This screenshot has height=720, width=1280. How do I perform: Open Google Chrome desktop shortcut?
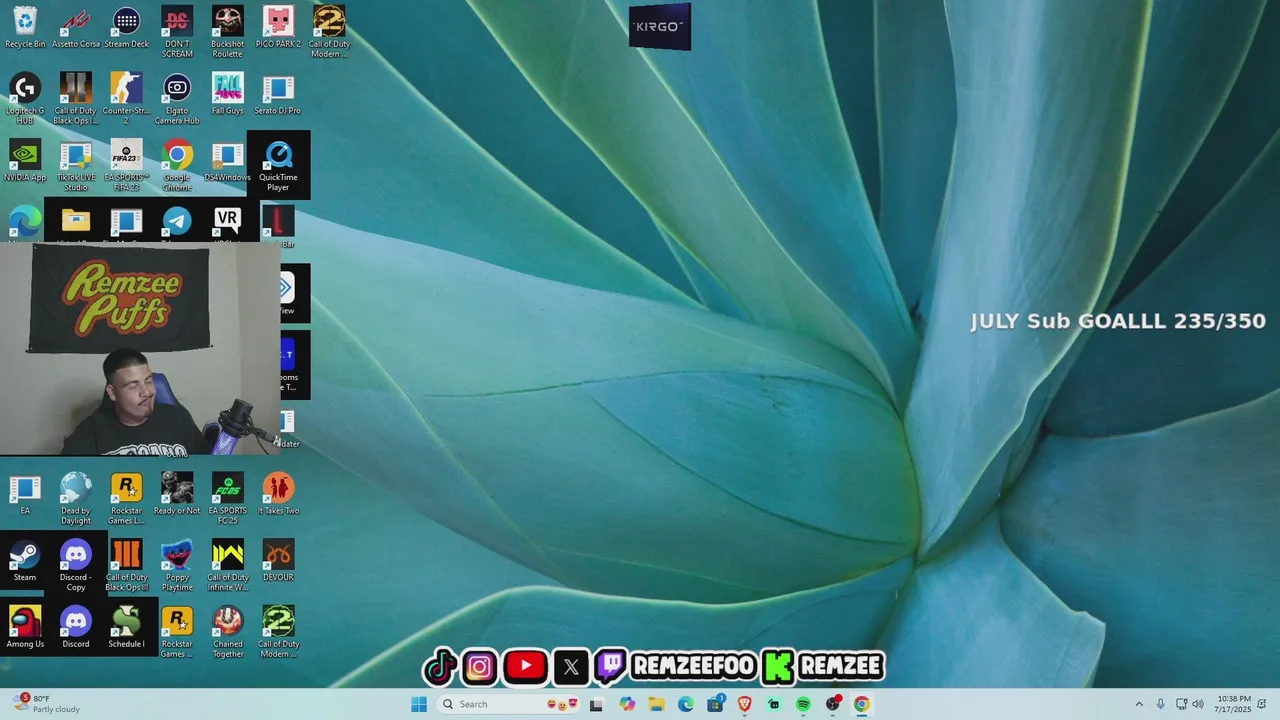click(177, 165)
